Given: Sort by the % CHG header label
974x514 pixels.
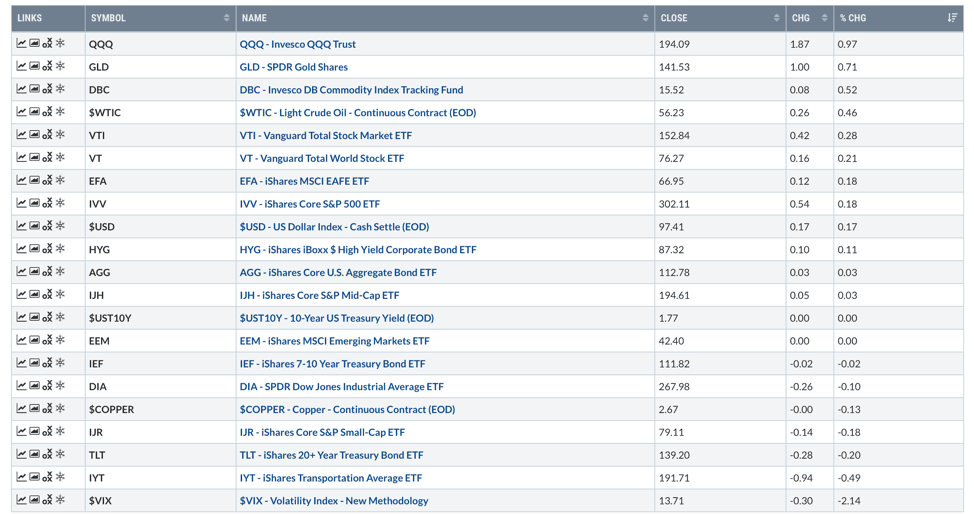Looking at the screenshot, I should click(853, 18).
